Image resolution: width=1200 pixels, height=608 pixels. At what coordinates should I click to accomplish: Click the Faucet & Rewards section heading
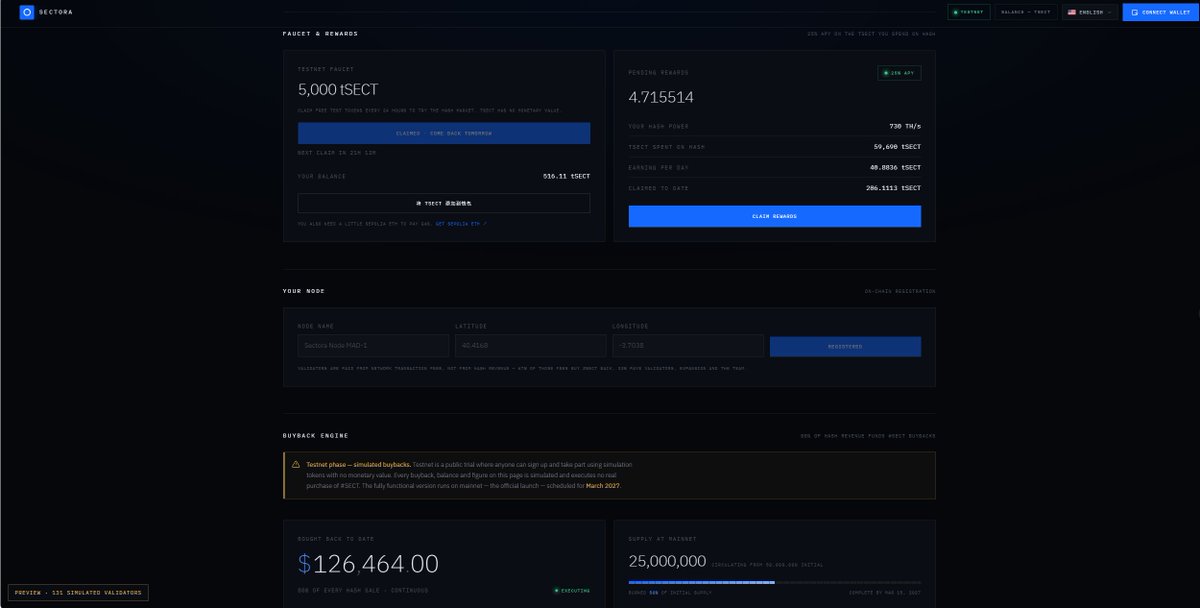(320, 33)
